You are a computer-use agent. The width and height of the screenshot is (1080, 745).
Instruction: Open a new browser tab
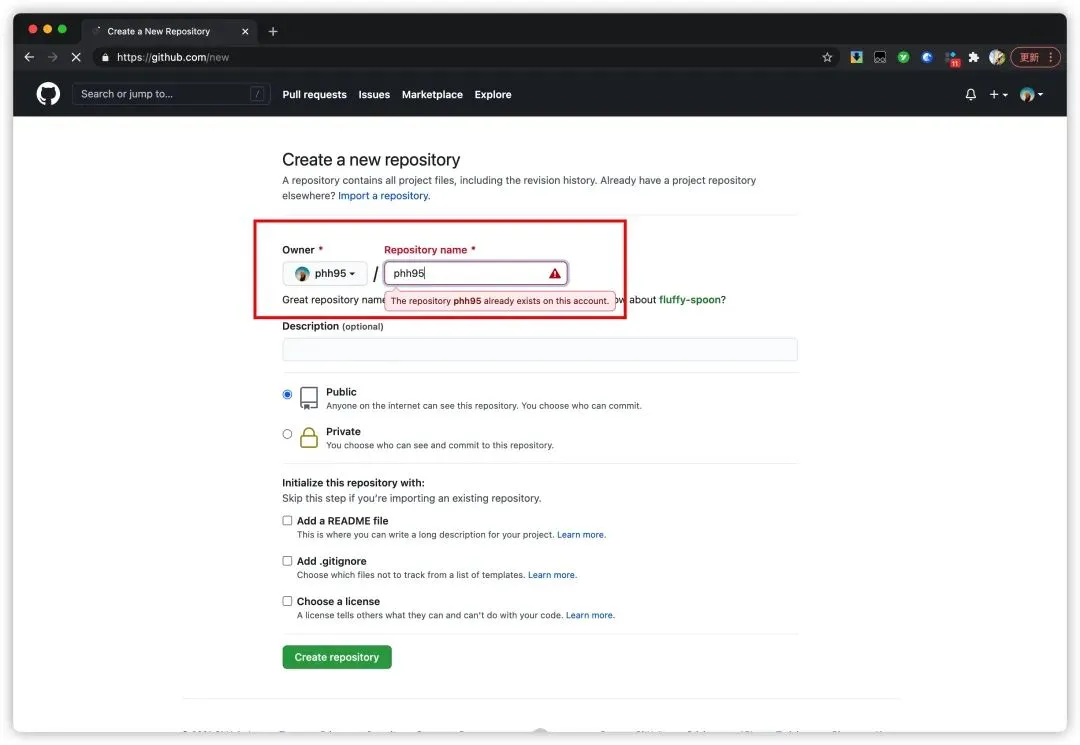coord(273,31)
